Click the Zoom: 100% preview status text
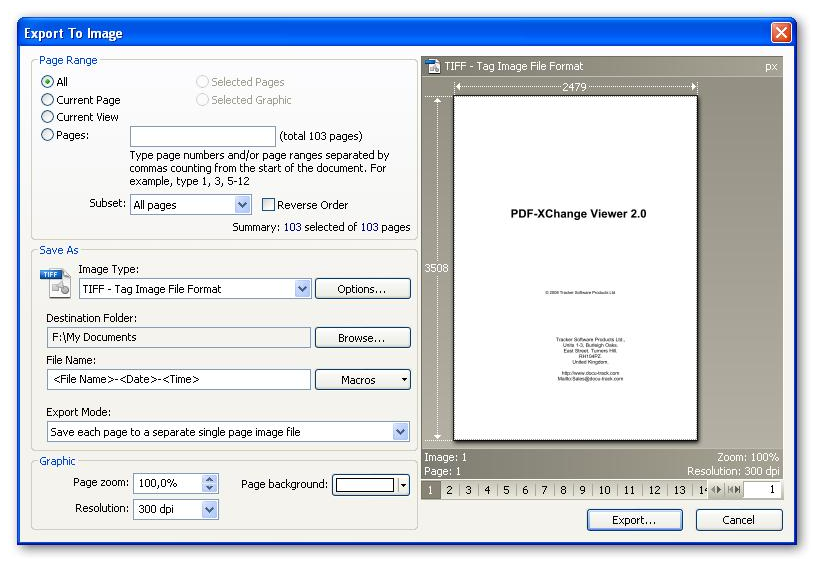This screenshot has width=819, height=567. coord(748,457)
